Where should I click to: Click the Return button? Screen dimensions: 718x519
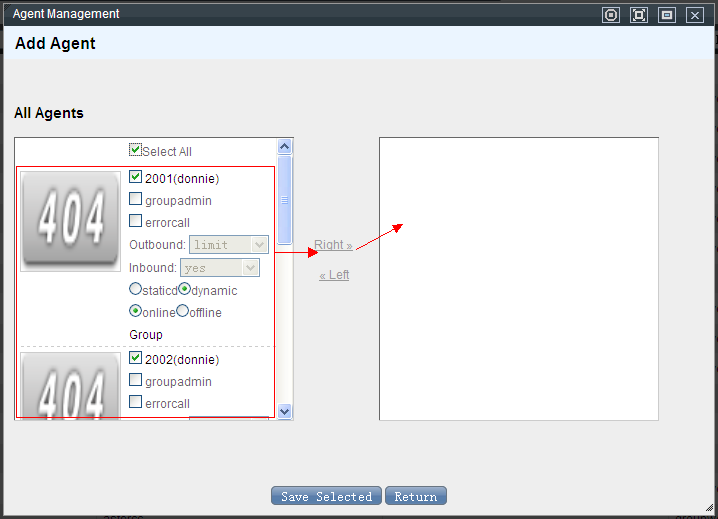point(415,497)
